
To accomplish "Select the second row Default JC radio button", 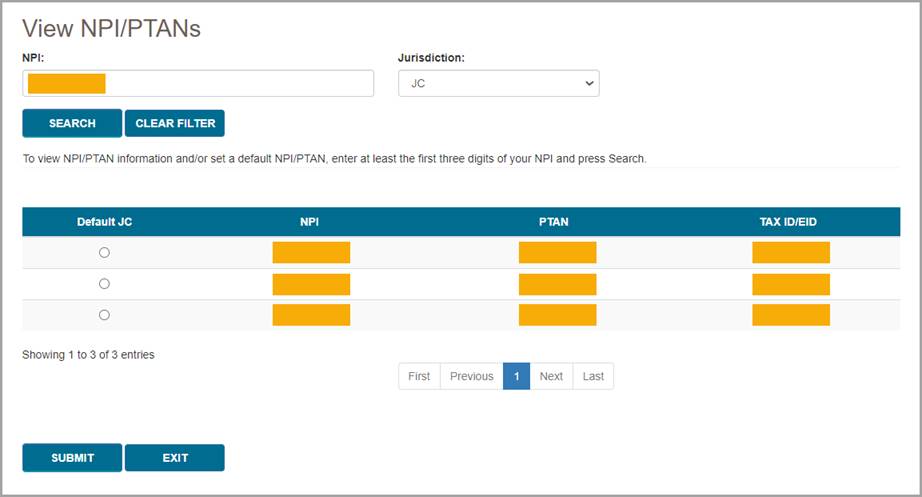I will [104, 284].
